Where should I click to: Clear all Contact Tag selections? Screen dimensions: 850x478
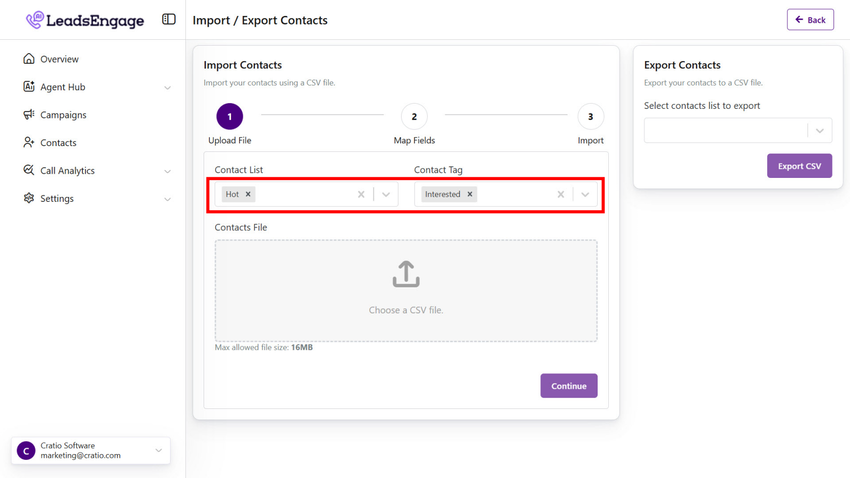click(x=561, y=194)
